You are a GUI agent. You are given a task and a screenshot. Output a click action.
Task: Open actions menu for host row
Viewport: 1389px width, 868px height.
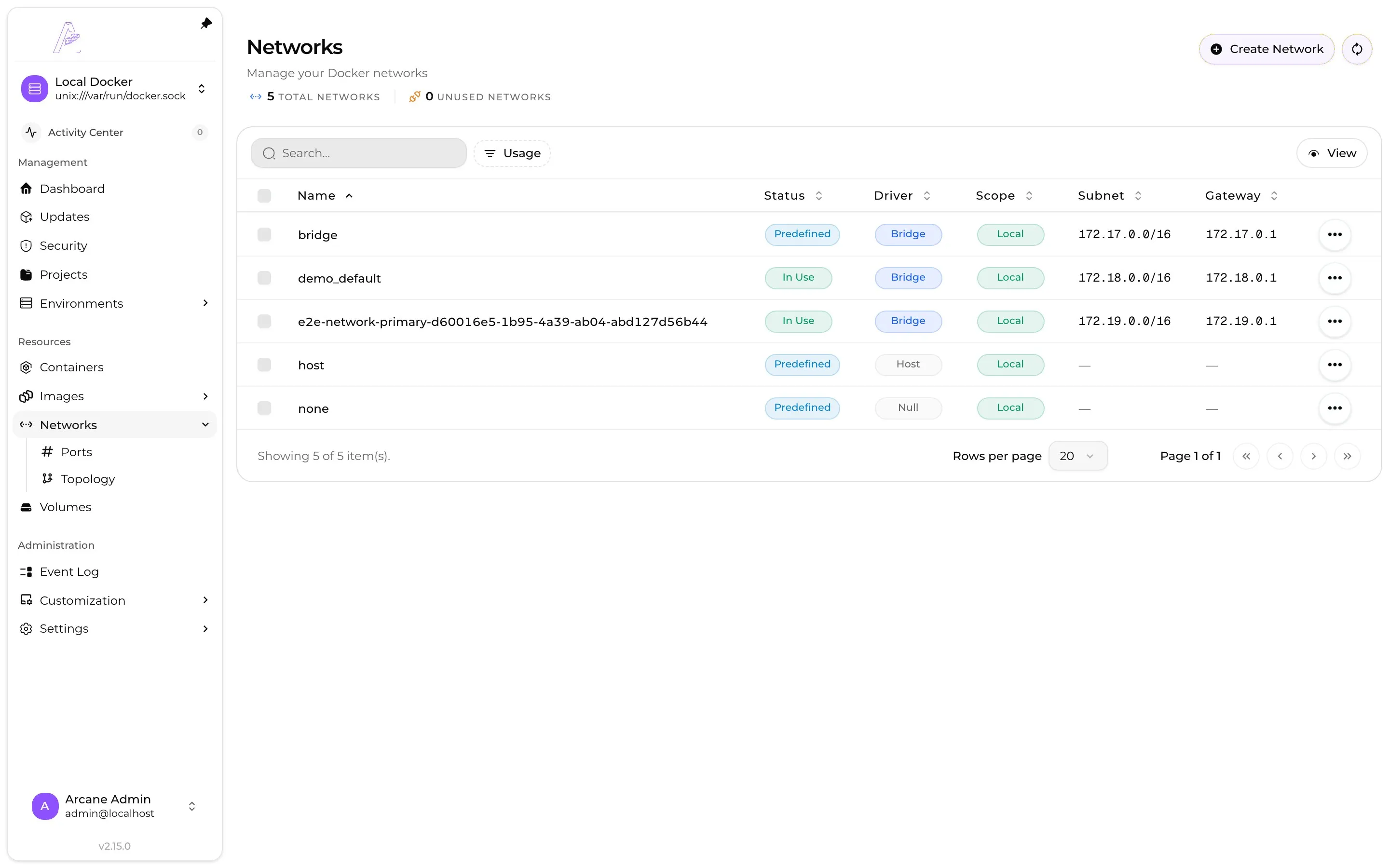(x=1335, y=365)
